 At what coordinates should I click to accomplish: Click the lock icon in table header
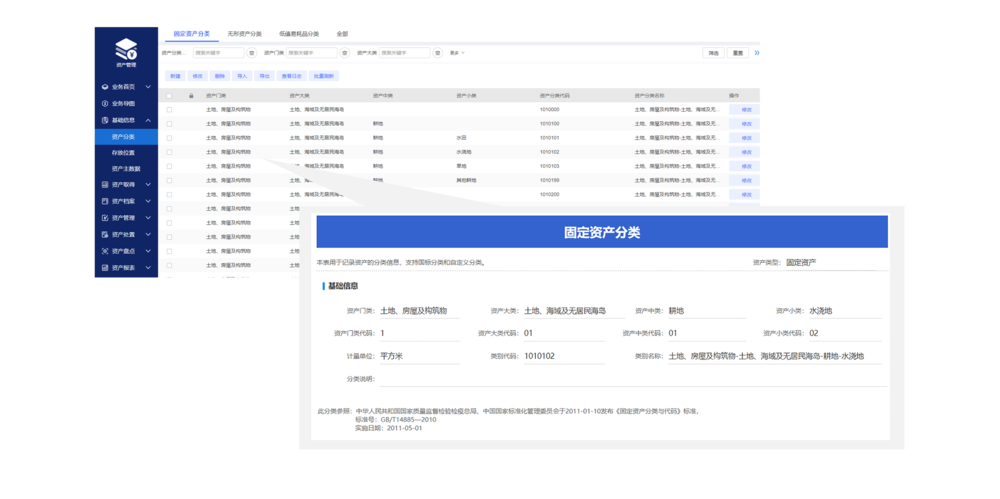[x=191, y=96]
